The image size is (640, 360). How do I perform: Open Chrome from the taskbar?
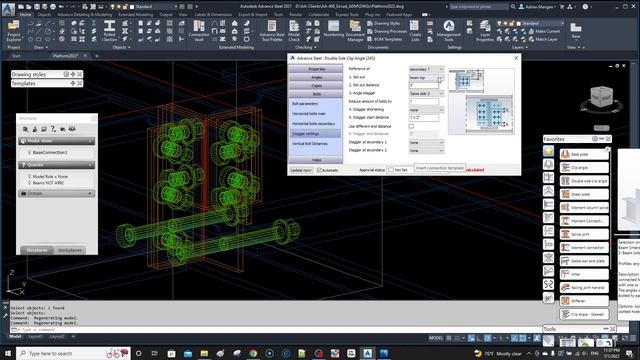coord(253,353)
